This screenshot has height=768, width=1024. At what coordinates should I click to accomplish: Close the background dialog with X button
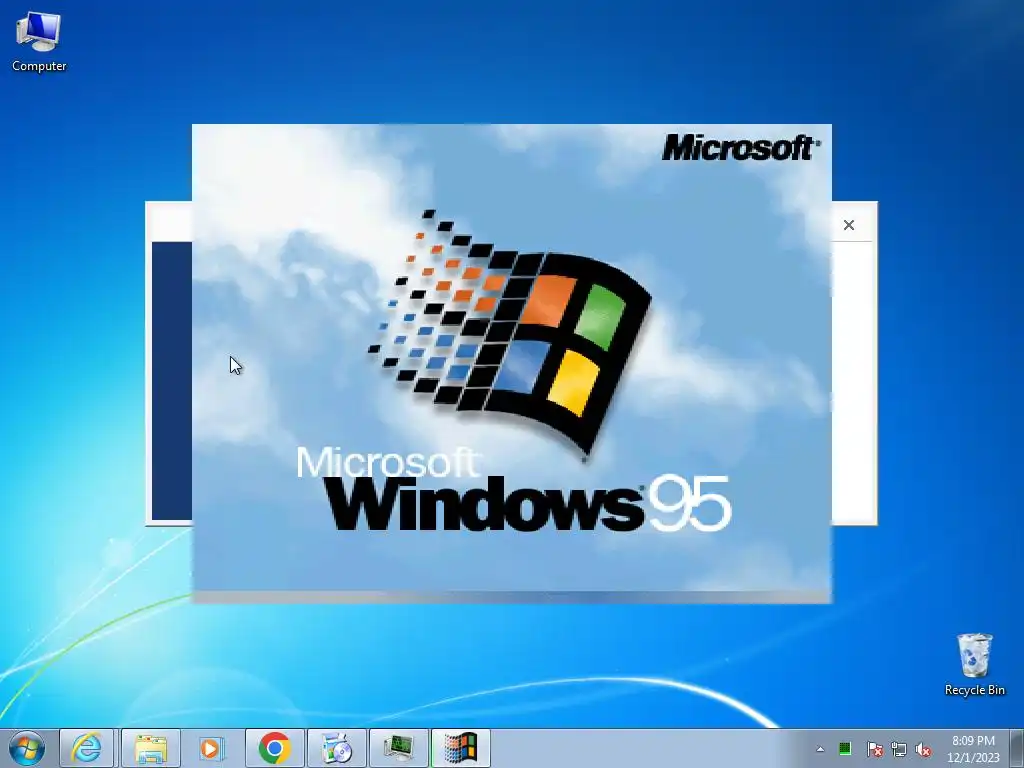tap(849, 225)
